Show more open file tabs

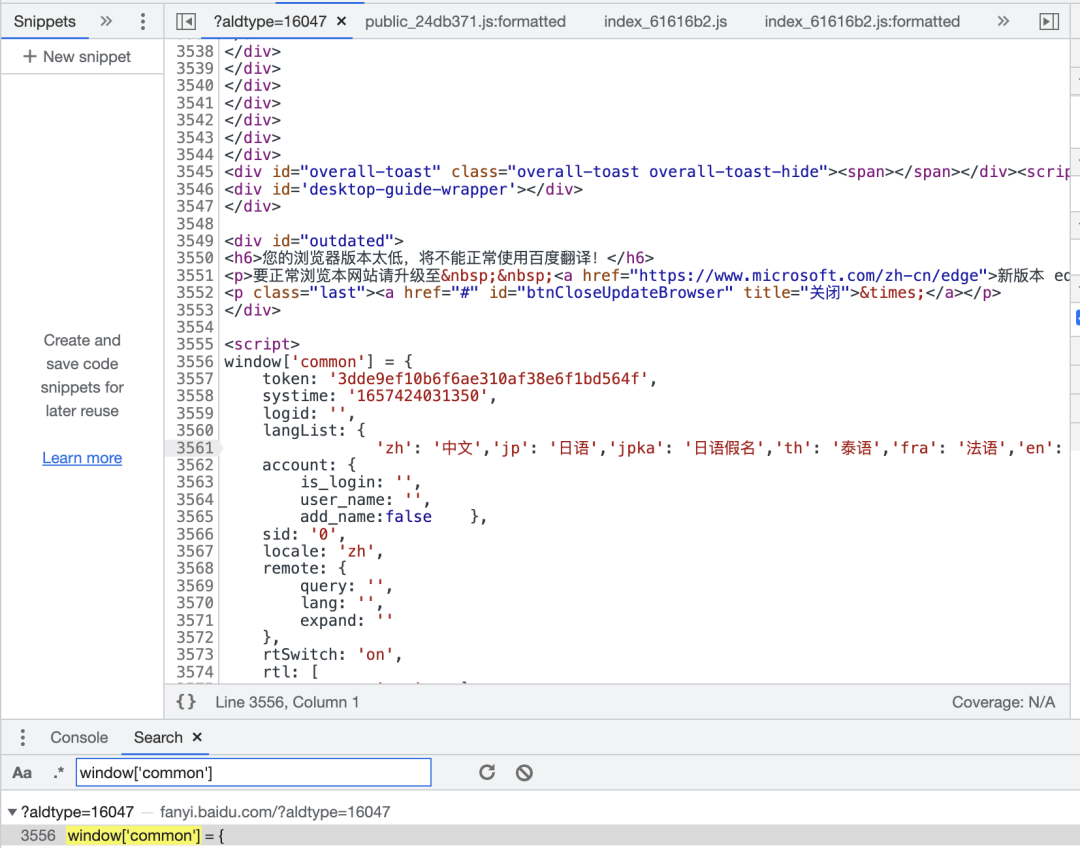click(1003, 21)
